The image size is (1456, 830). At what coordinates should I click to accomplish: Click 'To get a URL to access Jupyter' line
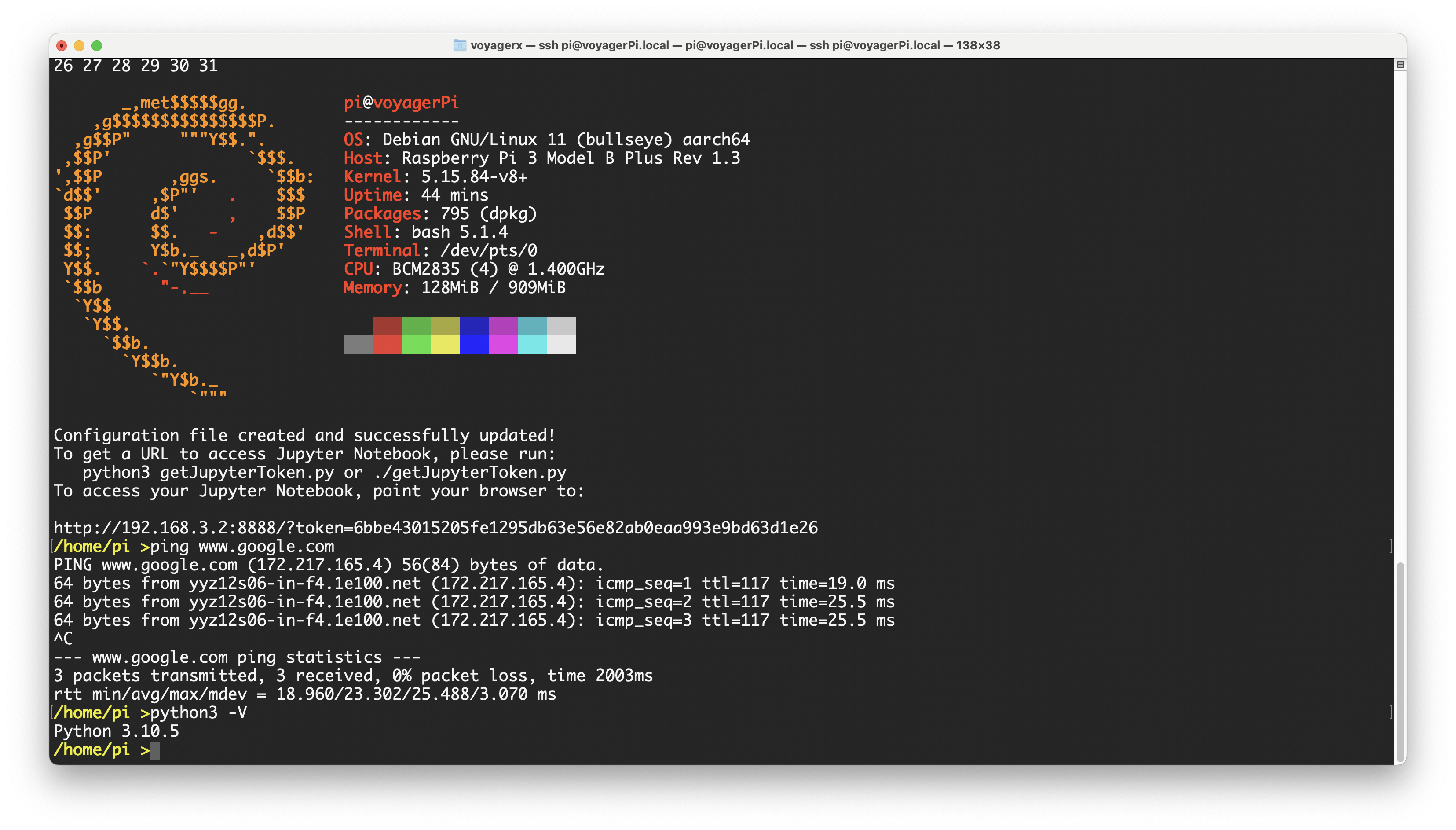click(x=304, y=454)
